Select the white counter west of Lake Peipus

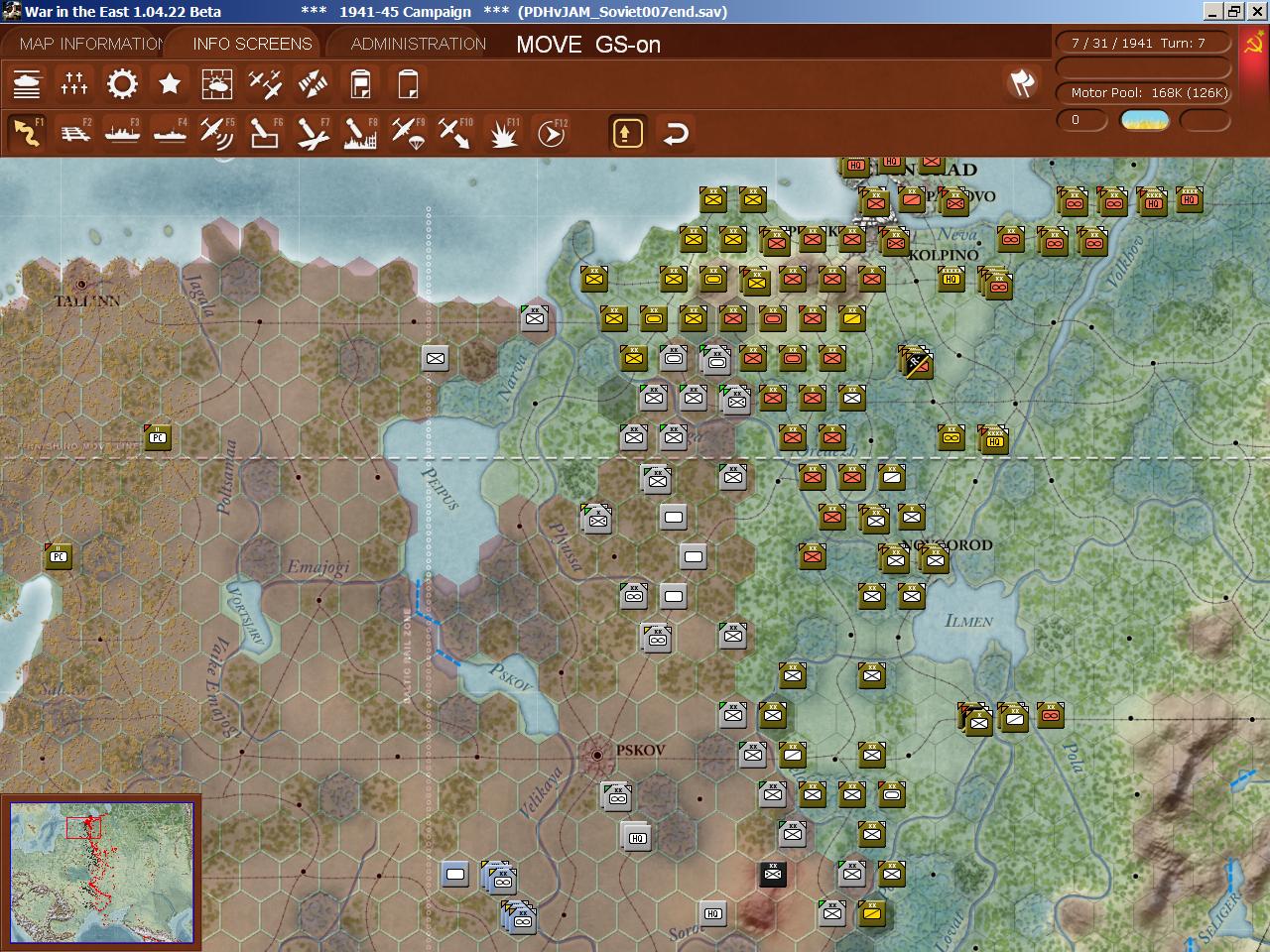(x=436, y=358)
